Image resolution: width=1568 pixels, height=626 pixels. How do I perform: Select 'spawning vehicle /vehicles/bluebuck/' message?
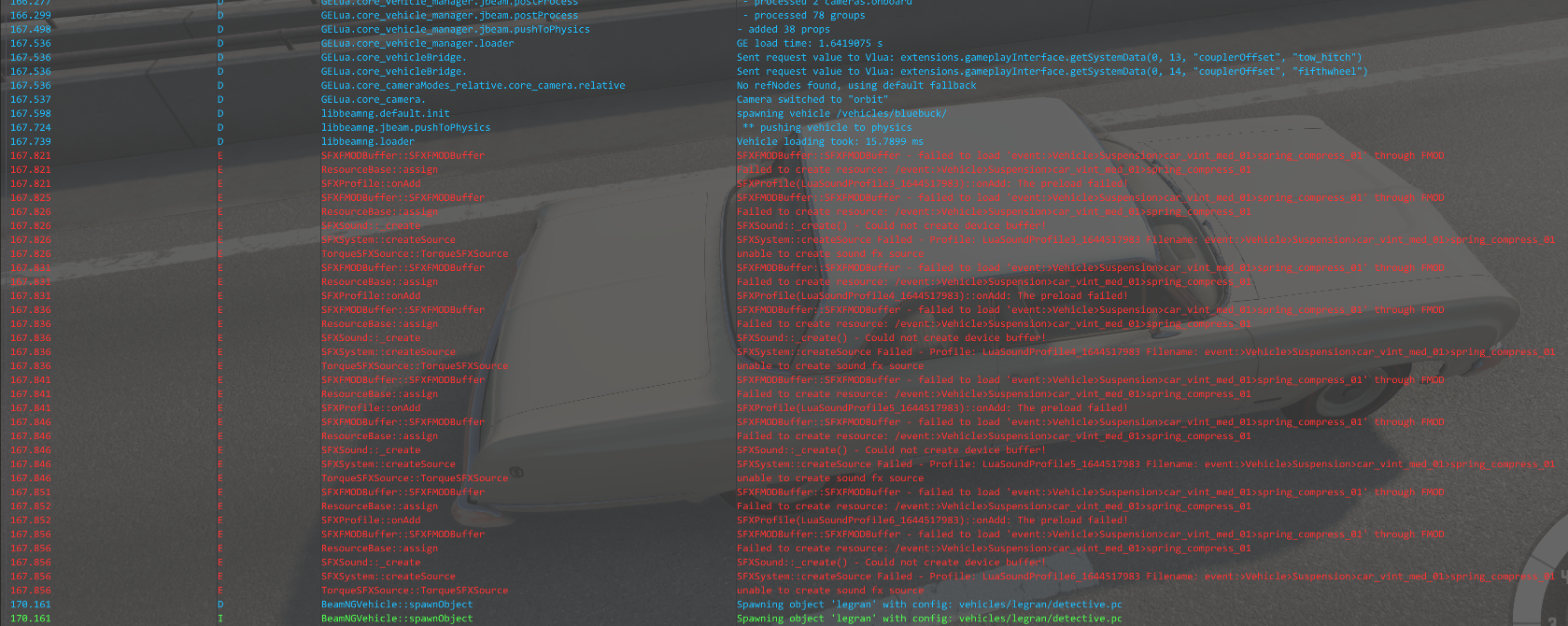[x=841, y=113]
